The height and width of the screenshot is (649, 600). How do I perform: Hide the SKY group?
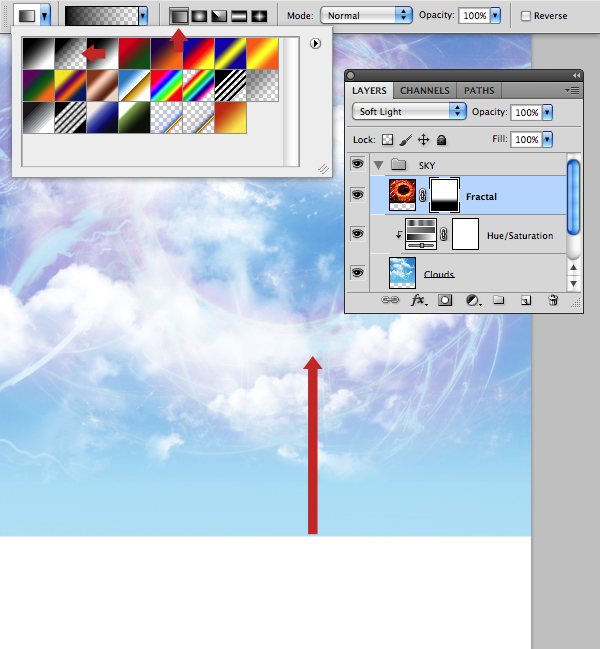pos(358,164)
